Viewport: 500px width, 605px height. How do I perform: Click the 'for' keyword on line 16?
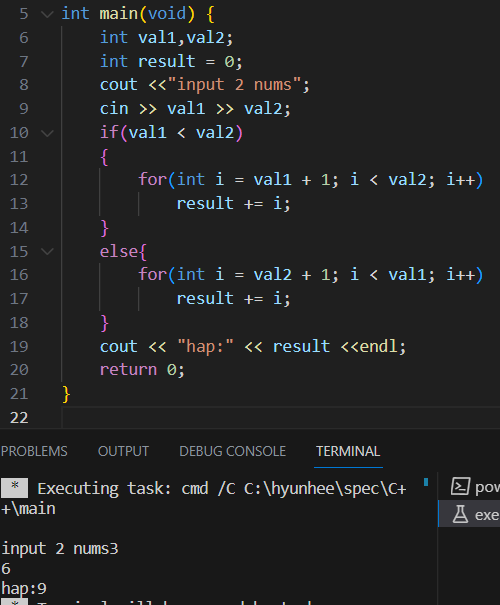[x=152, y=275]
